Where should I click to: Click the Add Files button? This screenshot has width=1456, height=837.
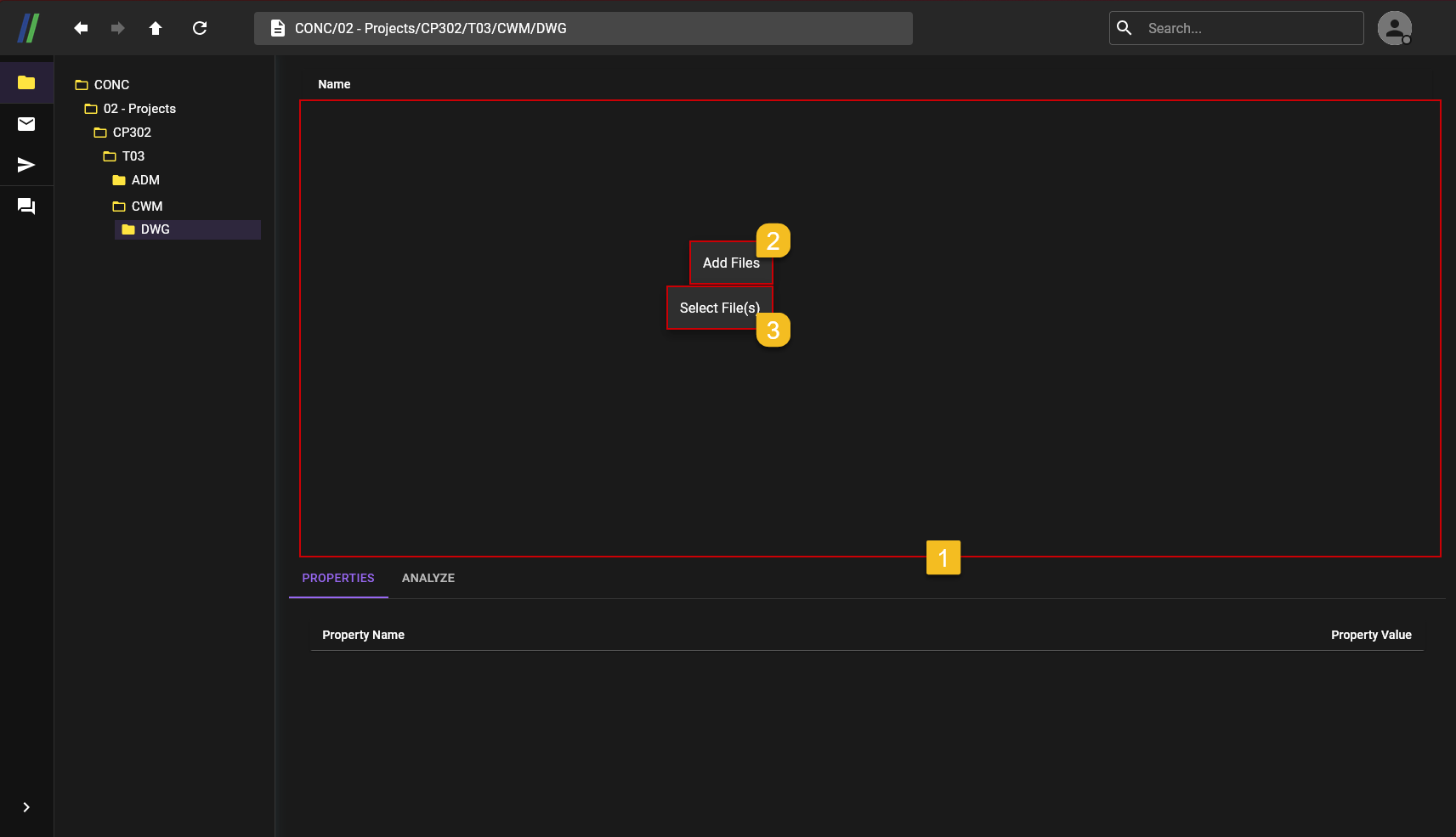pyautogui.click(x=729, y=263)
